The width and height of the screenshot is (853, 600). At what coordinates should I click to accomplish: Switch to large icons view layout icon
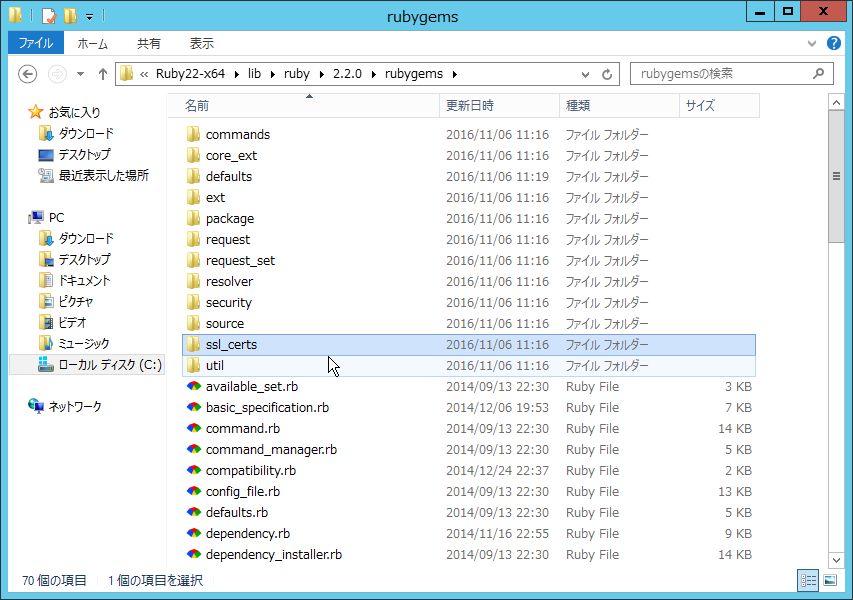click(830, 580)
